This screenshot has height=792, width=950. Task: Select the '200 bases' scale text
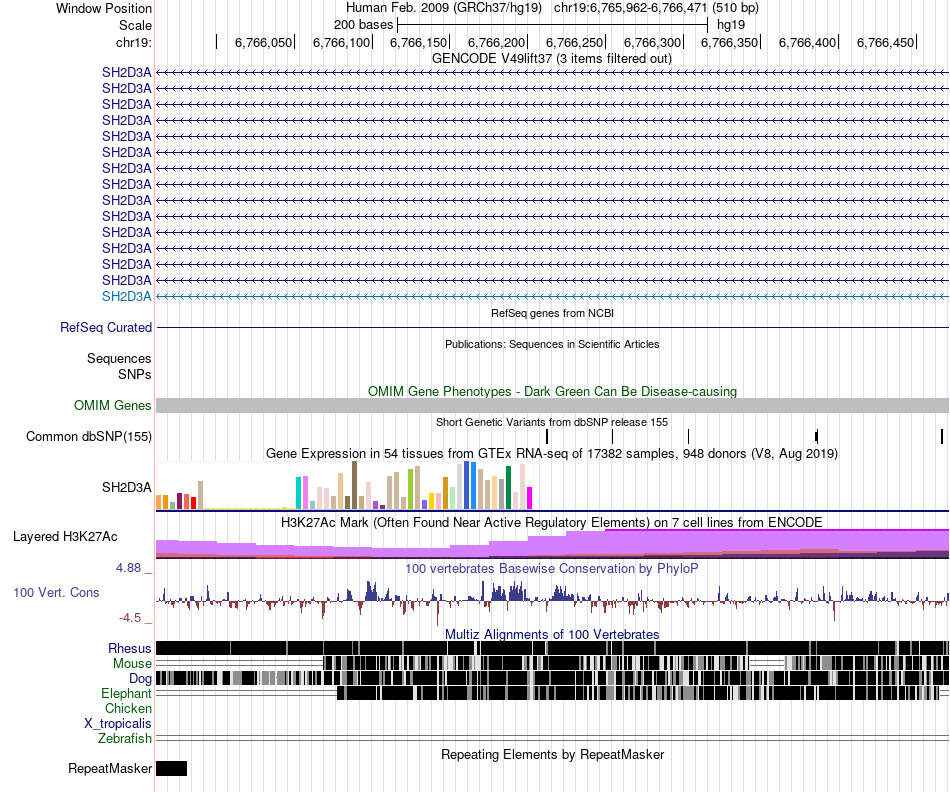363,25
